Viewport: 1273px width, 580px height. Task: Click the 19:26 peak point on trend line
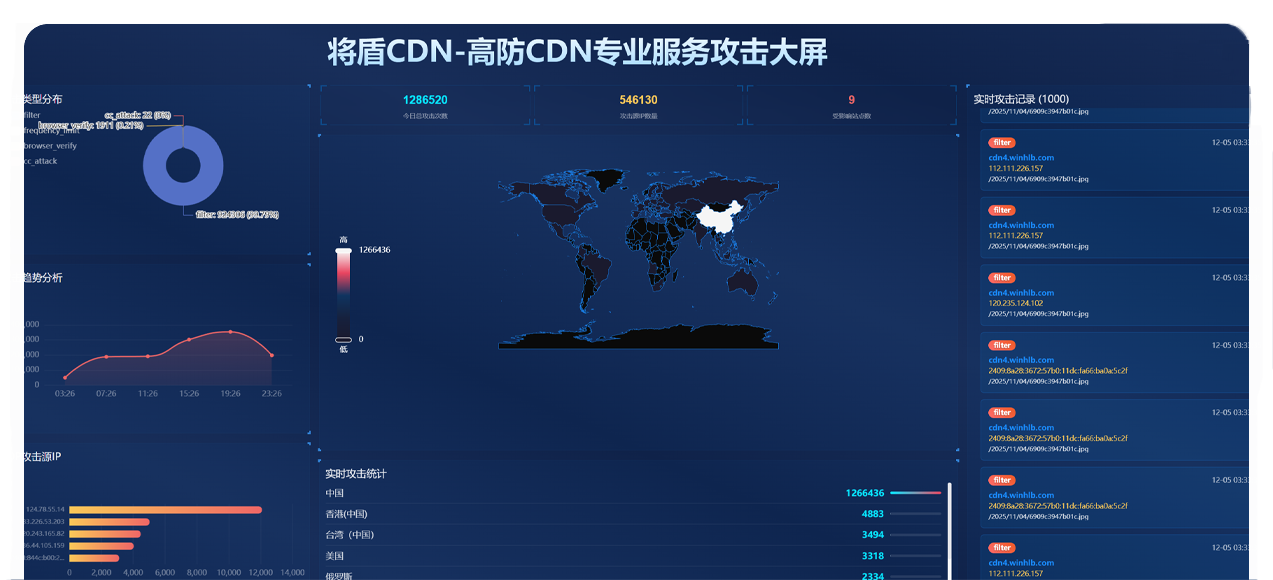230,332
